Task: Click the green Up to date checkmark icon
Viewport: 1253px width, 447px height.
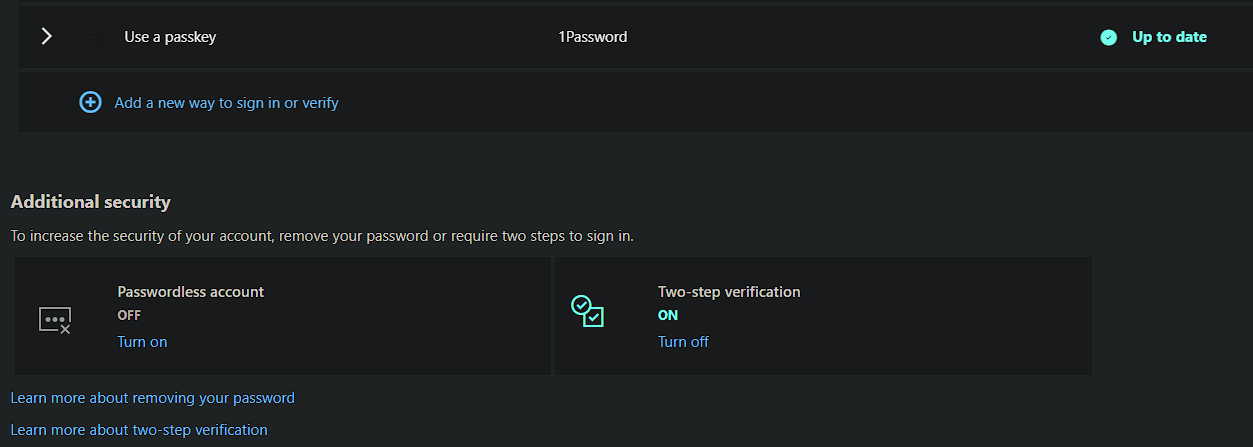Action: point(1108,38)
